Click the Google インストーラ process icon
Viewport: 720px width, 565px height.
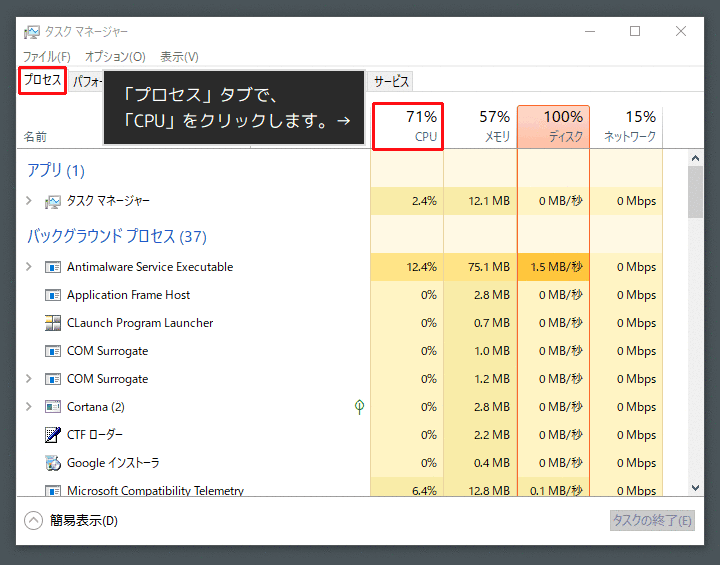click(53, 463)
